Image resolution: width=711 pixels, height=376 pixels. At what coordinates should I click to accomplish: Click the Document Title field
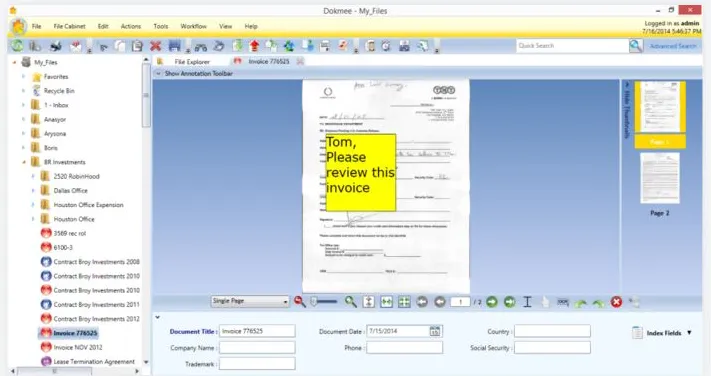click(257, 331)
